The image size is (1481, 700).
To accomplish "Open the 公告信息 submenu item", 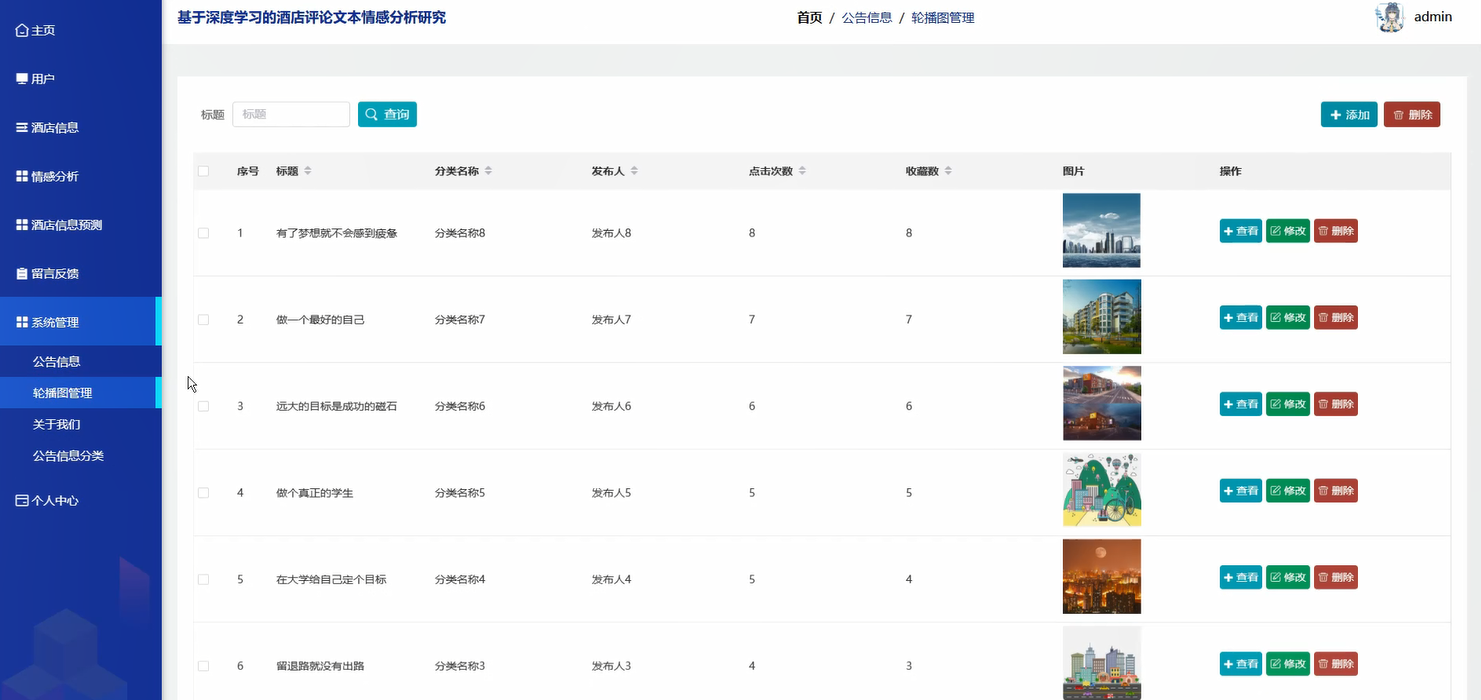I will pyautogui.click(x=80, y=361).
